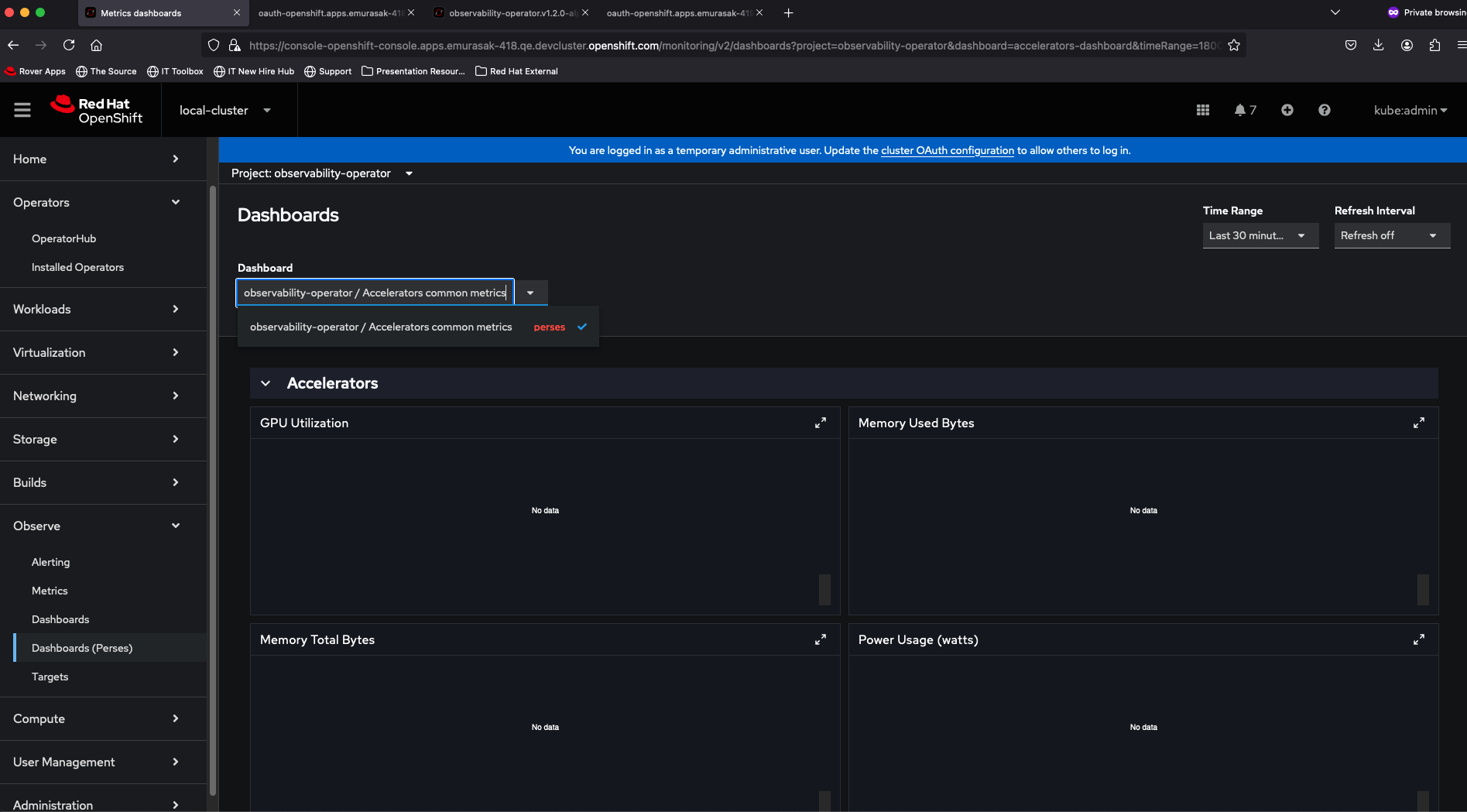The height and width of the screenshot is (812, 1467).
Task: Bookmark this page with the star icon
Action: pyautogui.click(x=1233, y=46)
